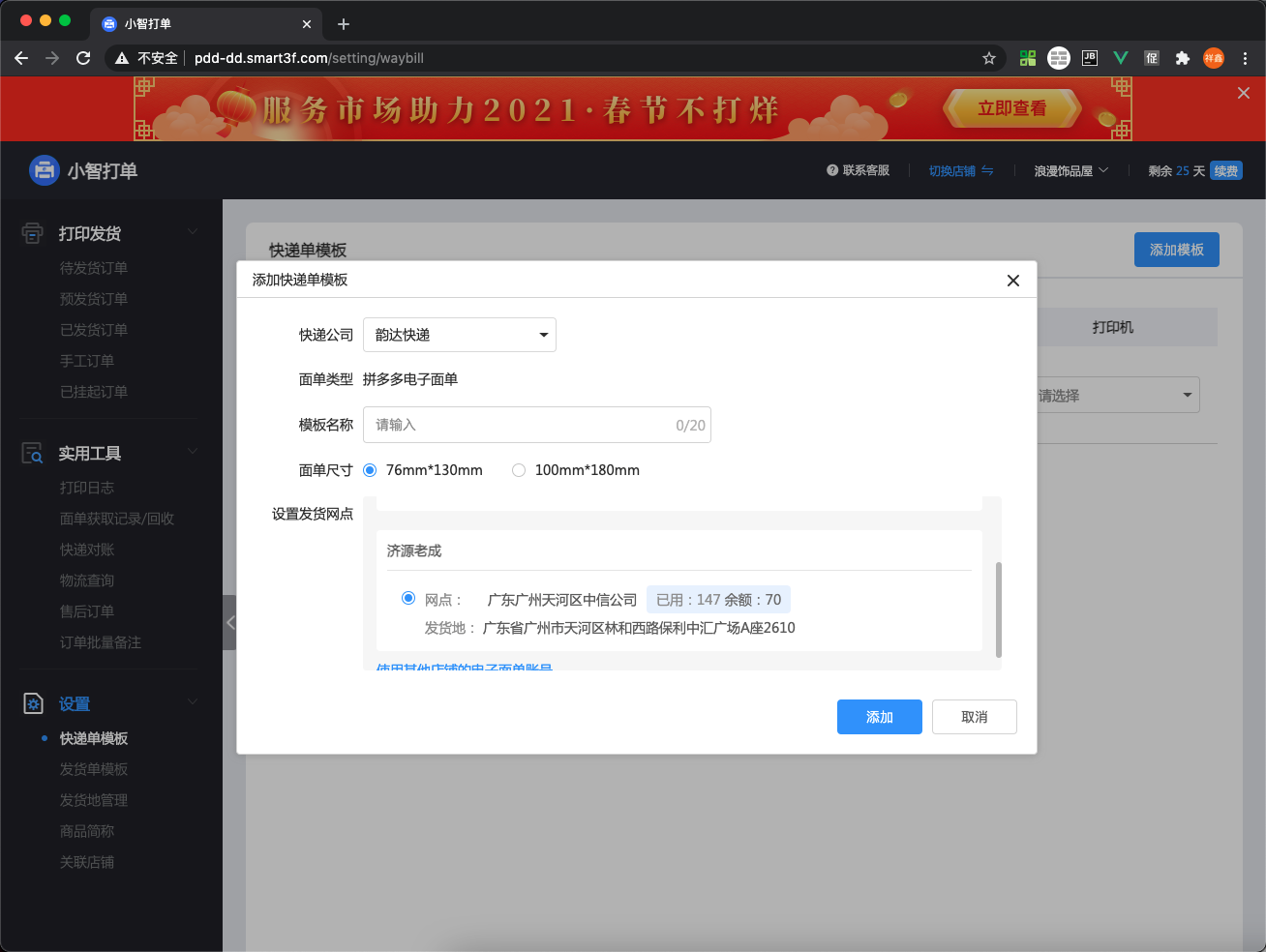Collapse the 实用工具 menu chevron
The height and width of the screenshot is (952, 1266).
tap(192, 452)
